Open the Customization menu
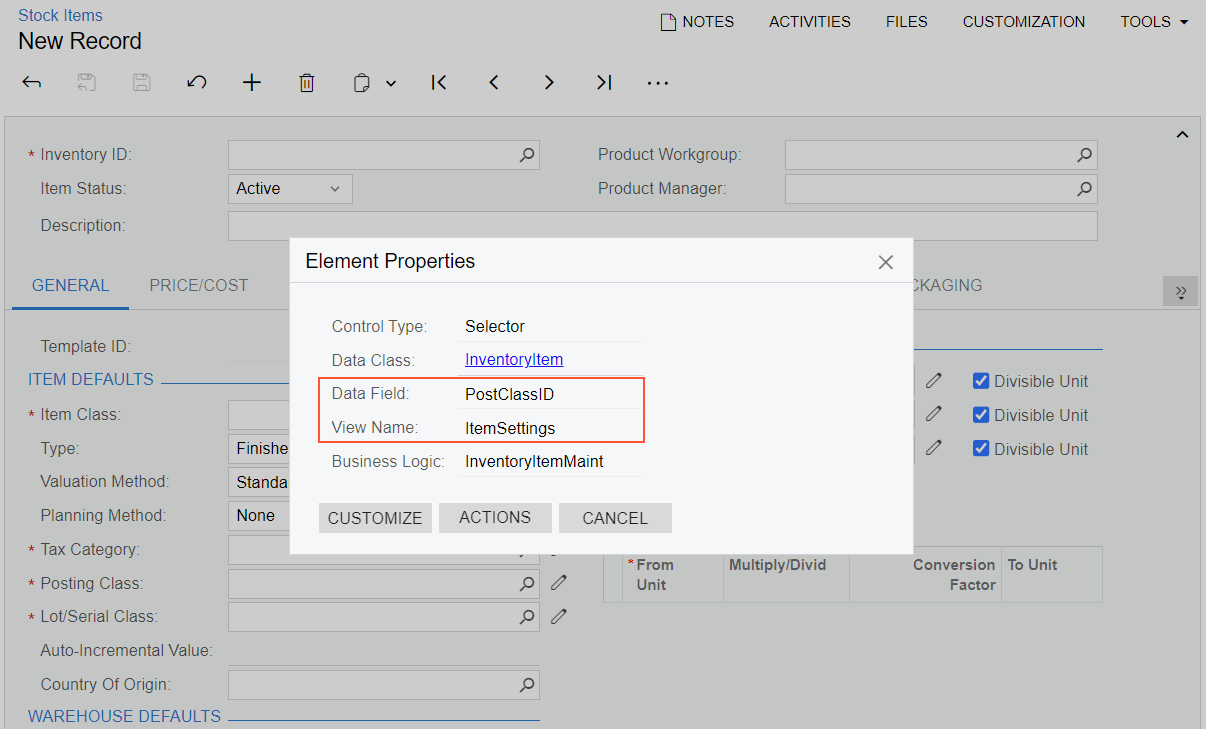 click(x=1023, y=21)
